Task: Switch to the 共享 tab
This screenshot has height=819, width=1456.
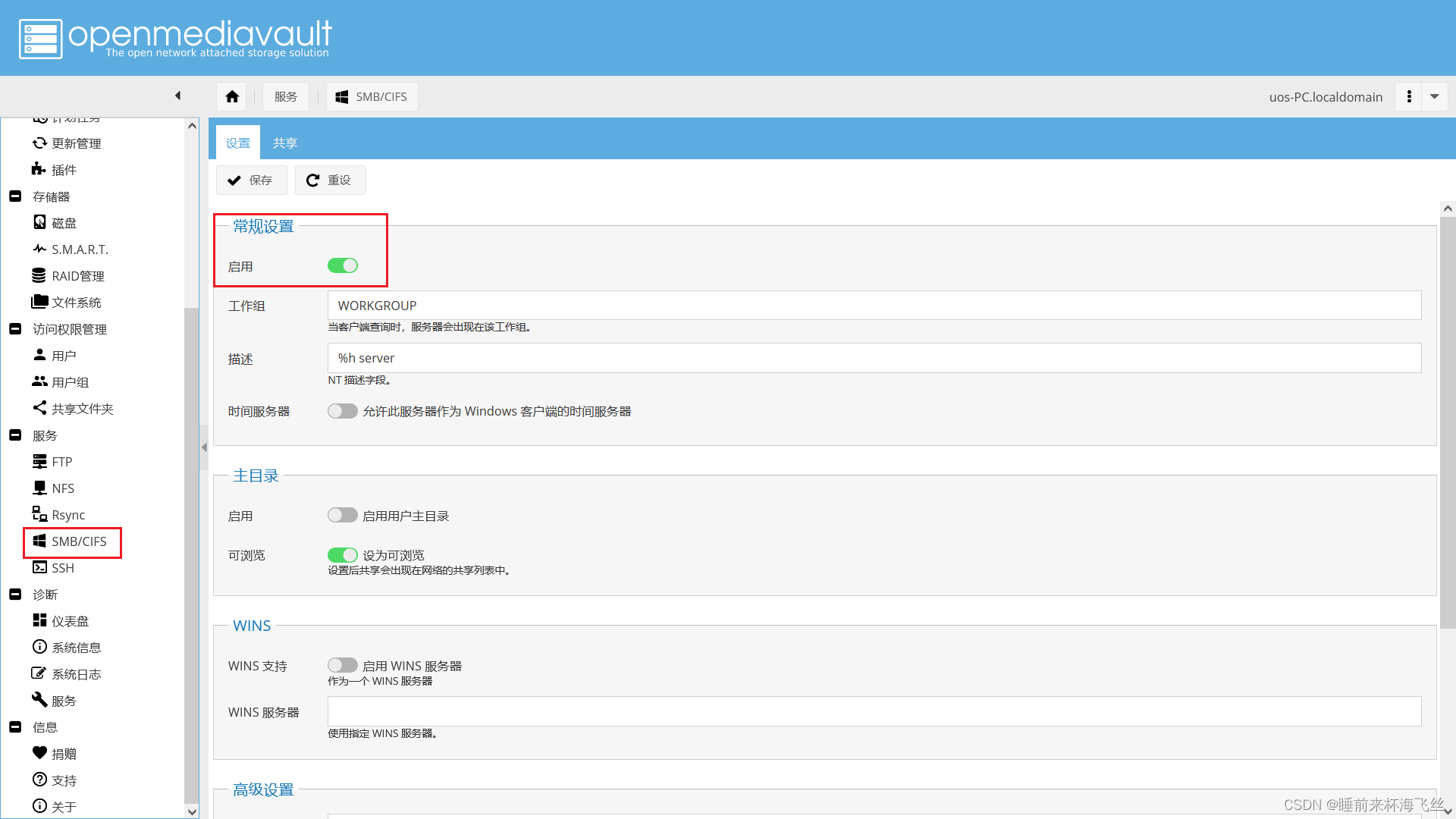Action: [x=284, y=143]
